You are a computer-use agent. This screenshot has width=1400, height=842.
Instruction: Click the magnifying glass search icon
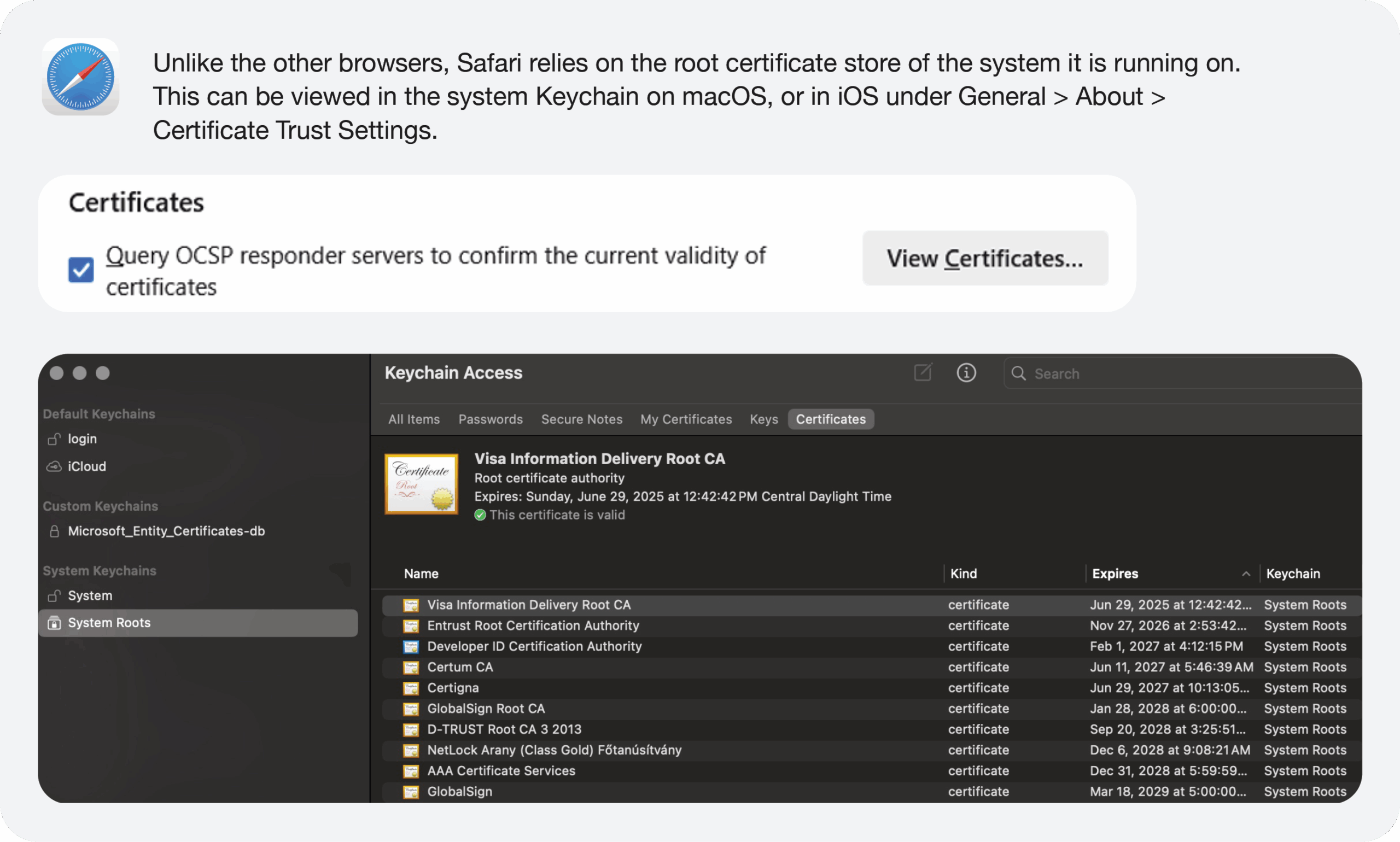pos(1019,373)
